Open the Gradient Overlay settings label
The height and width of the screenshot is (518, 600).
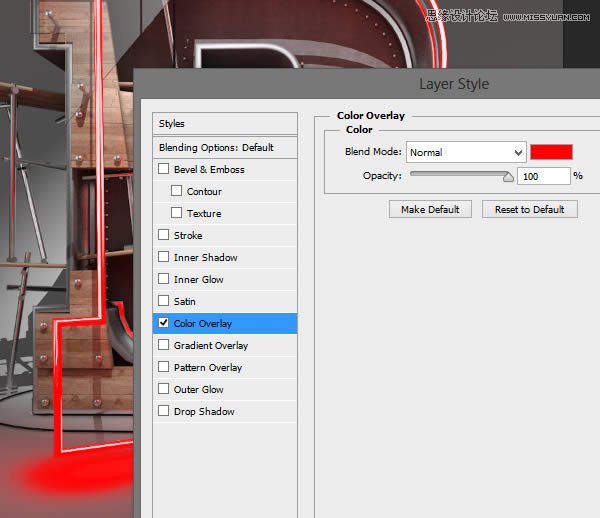tap(211, 345)
